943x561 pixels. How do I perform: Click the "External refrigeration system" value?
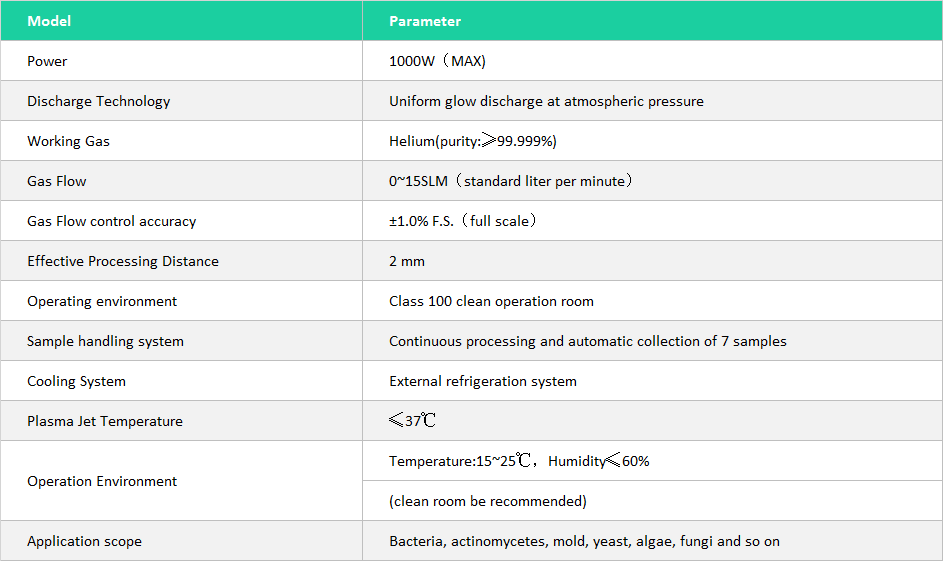click(x=482, y=381)
